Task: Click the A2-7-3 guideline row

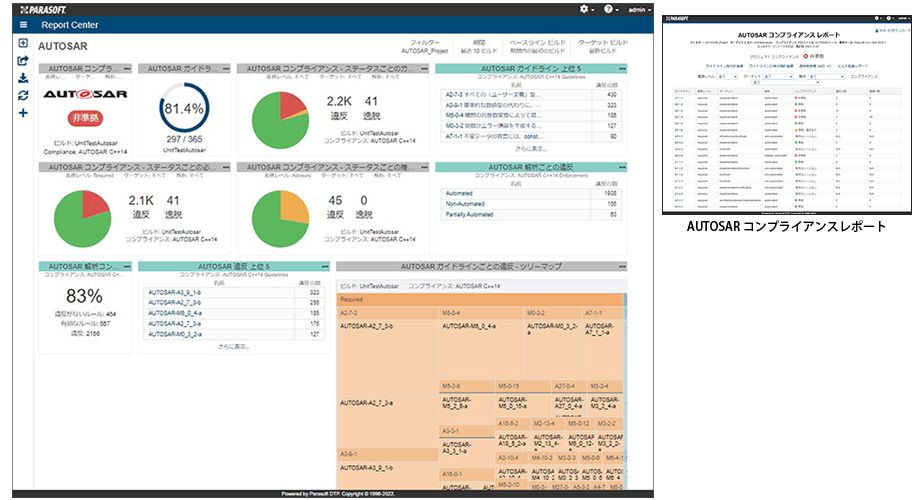Action: click(530, 94)
